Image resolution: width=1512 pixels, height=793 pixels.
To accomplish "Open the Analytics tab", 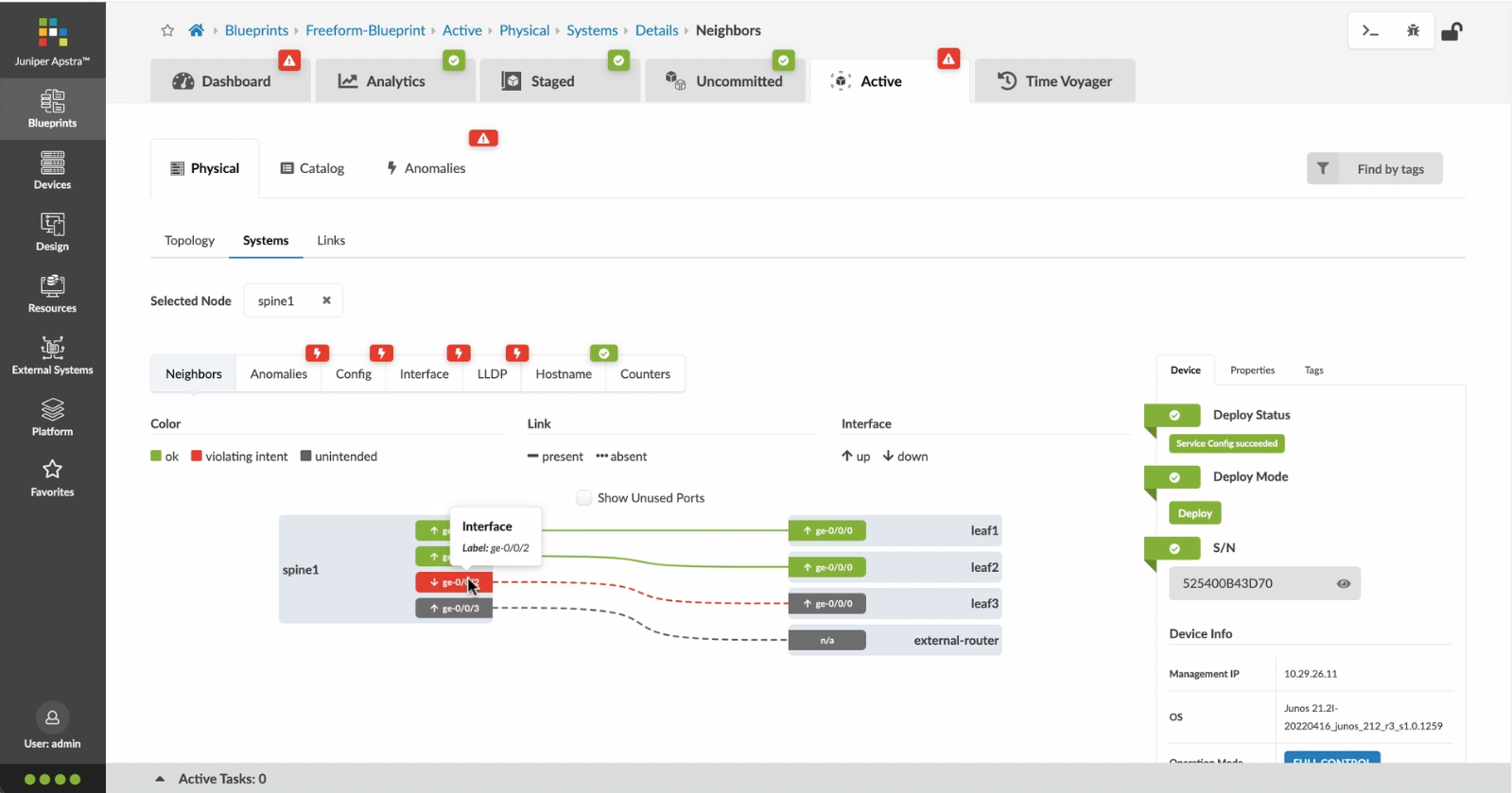I will (395, 81).
